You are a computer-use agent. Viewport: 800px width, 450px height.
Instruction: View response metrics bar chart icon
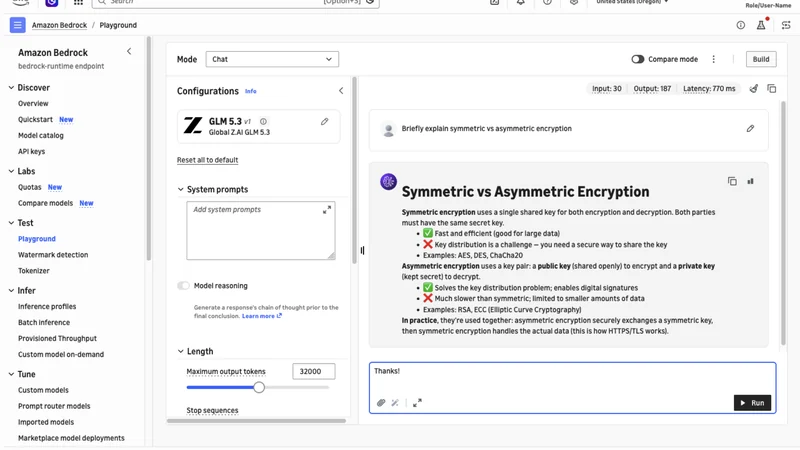[750, 181]
